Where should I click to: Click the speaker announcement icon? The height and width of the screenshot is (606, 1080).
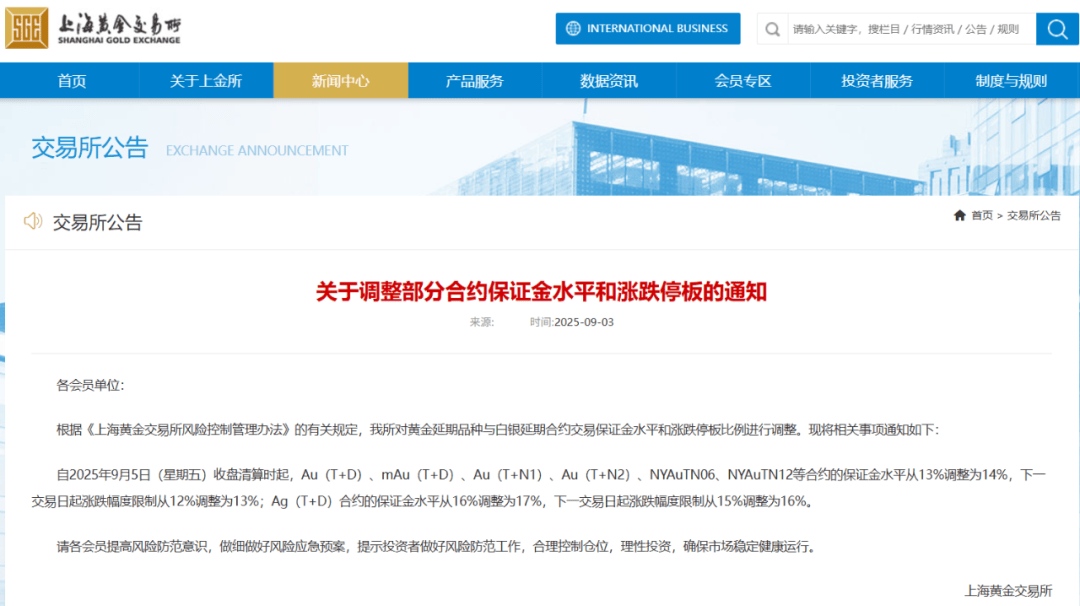point(32,221)
